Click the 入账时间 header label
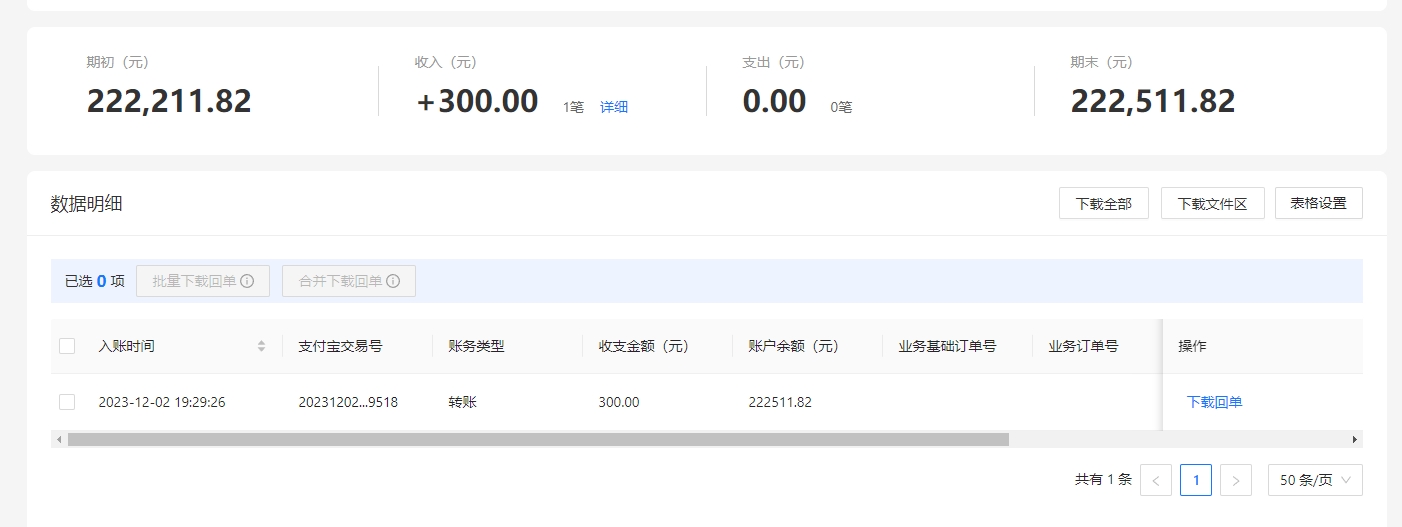The image size is (1402, 527). point(126,346)
